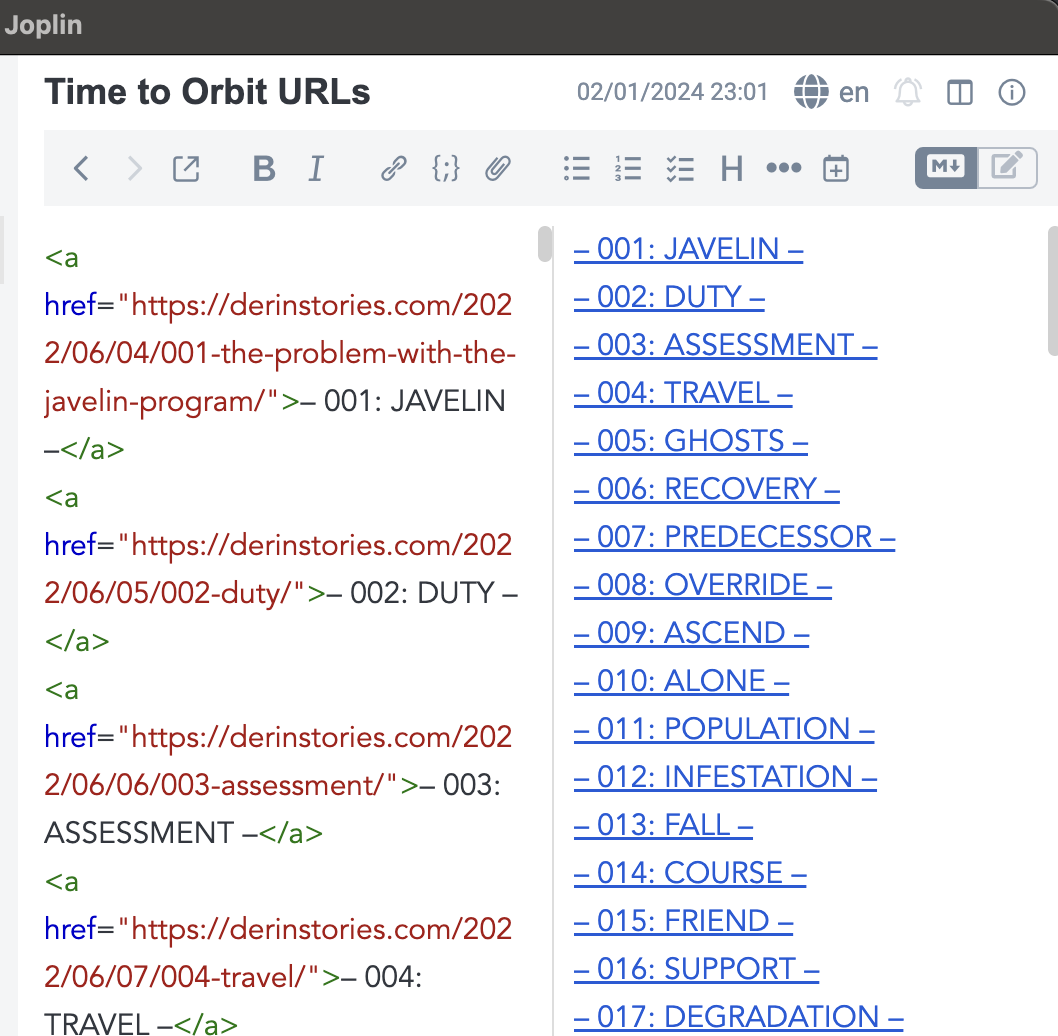Apply bold formatting
1058x1036 pixels.
(x=264, y=168)
